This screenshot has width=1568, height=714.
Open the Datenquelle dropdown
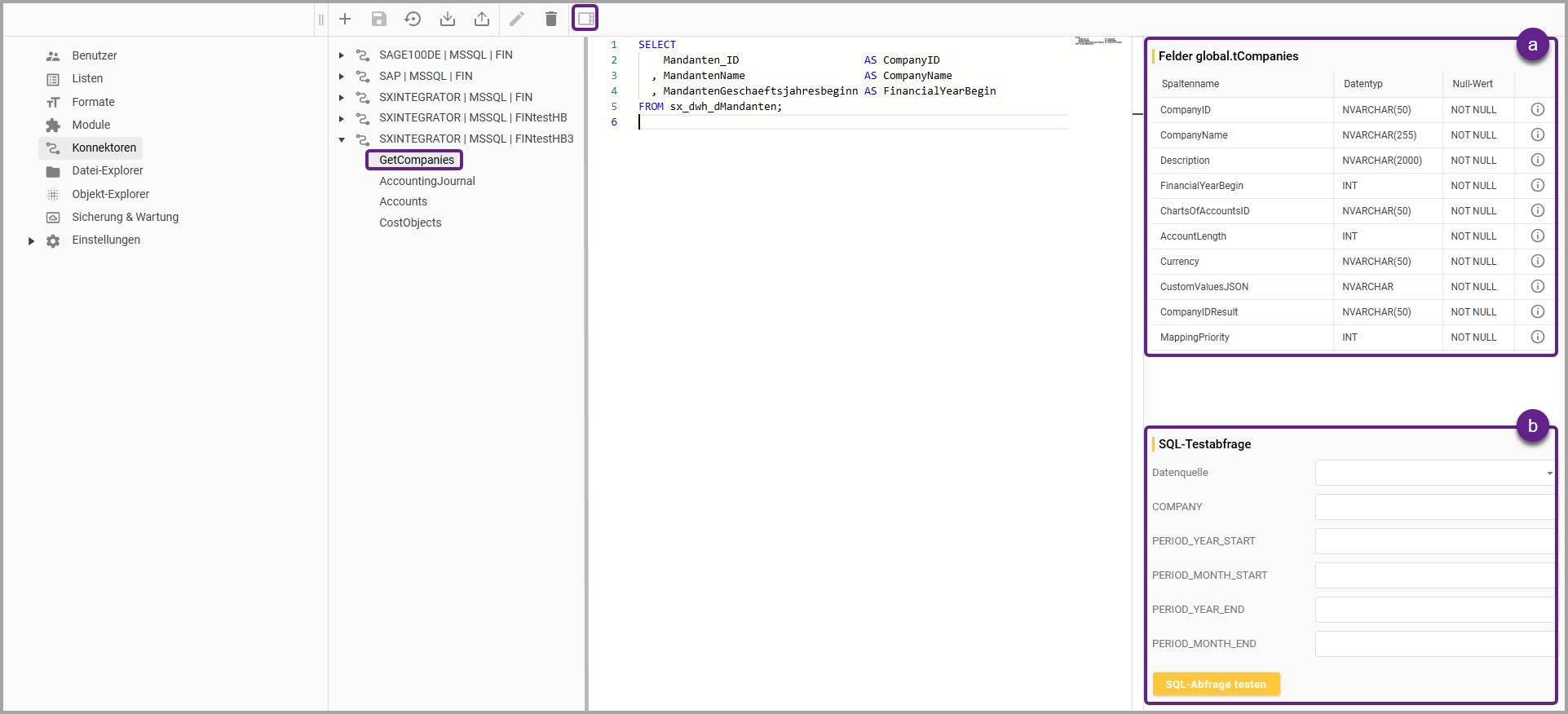click(x=1434, y=473)
